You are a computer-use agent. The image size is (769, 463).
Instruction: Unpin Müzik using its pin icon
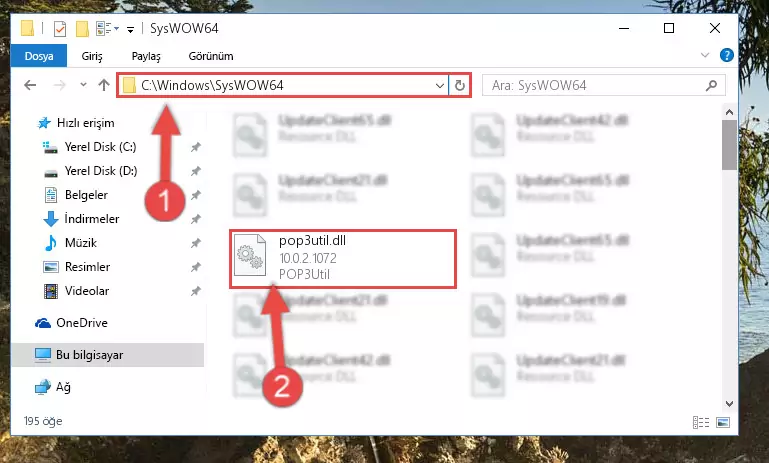pyautogui.click(x=196, y=243)
